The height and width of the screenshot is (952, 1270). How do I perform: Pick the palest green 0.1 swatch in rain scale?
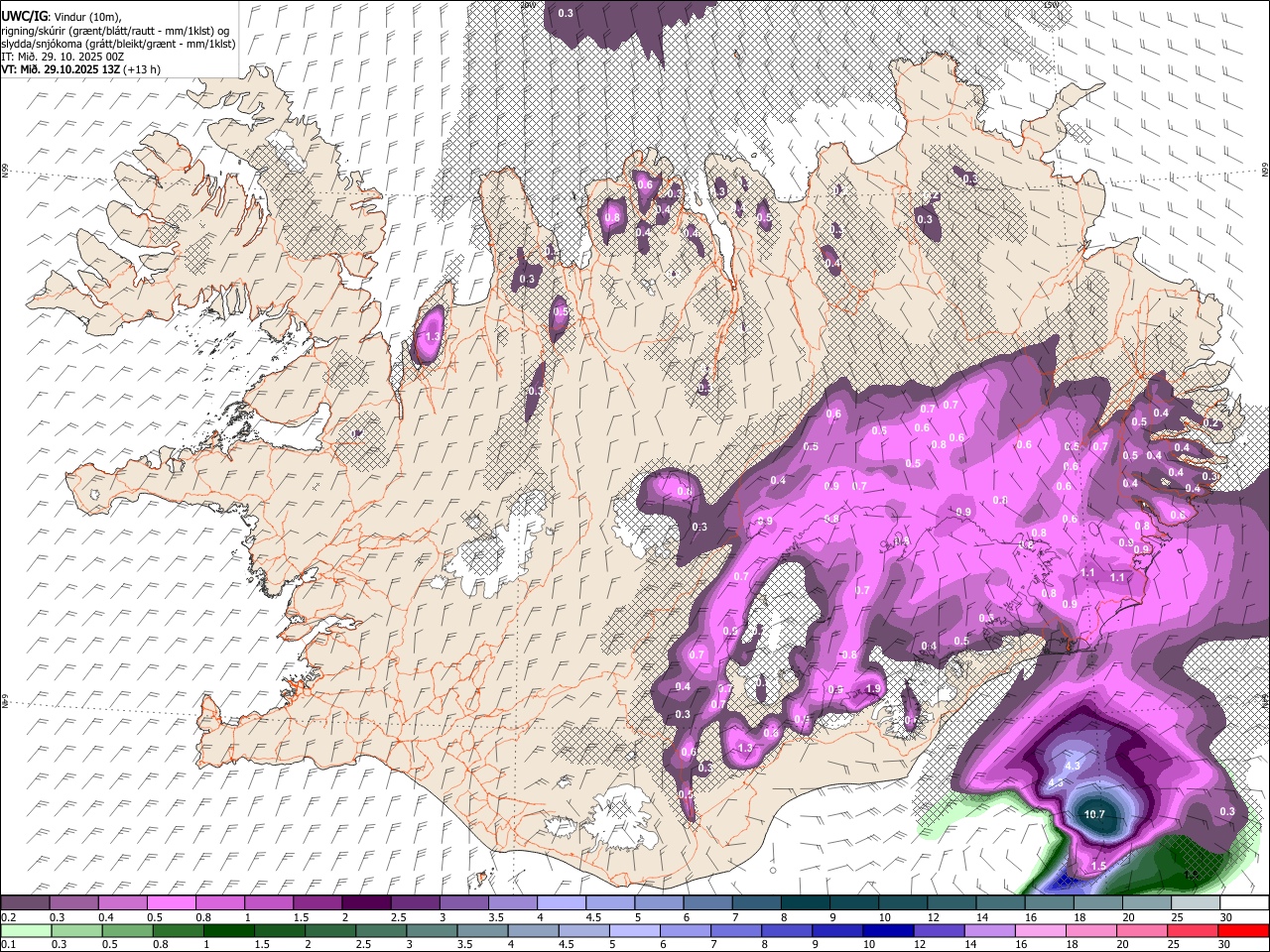[x=25, y=930]
